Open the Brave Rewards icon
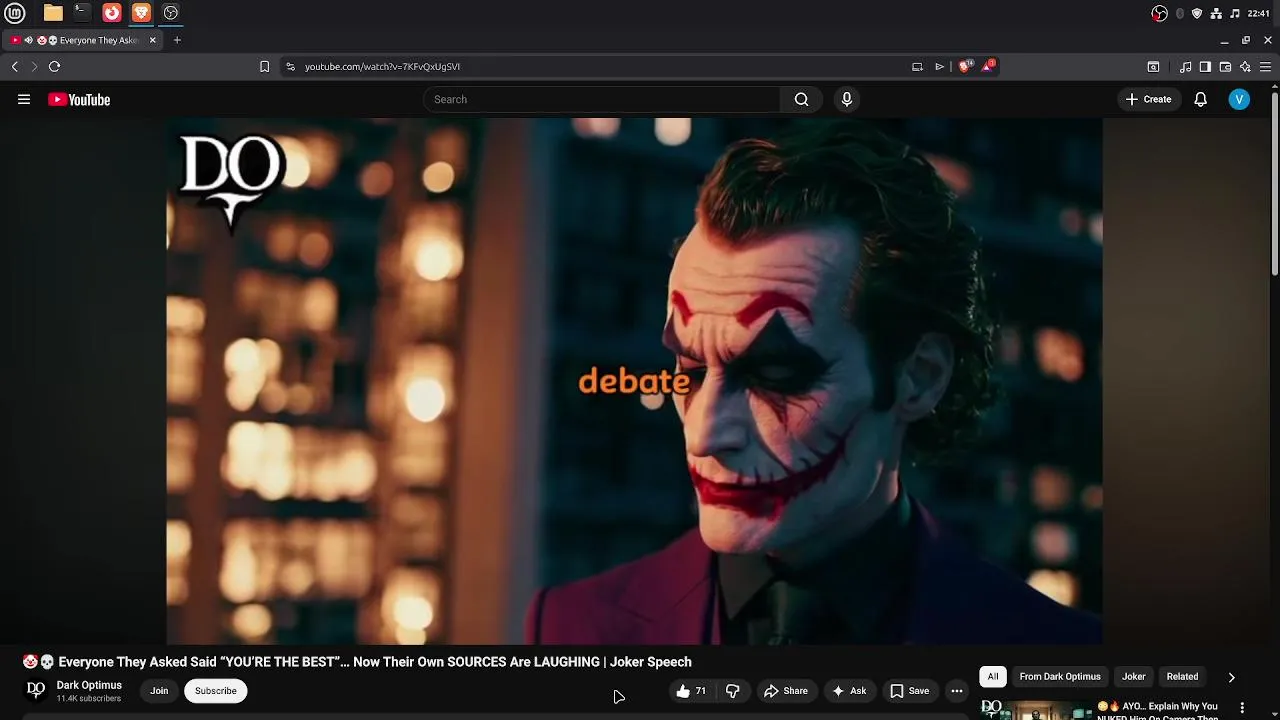The image size is (1280, 720). [988, 66]
